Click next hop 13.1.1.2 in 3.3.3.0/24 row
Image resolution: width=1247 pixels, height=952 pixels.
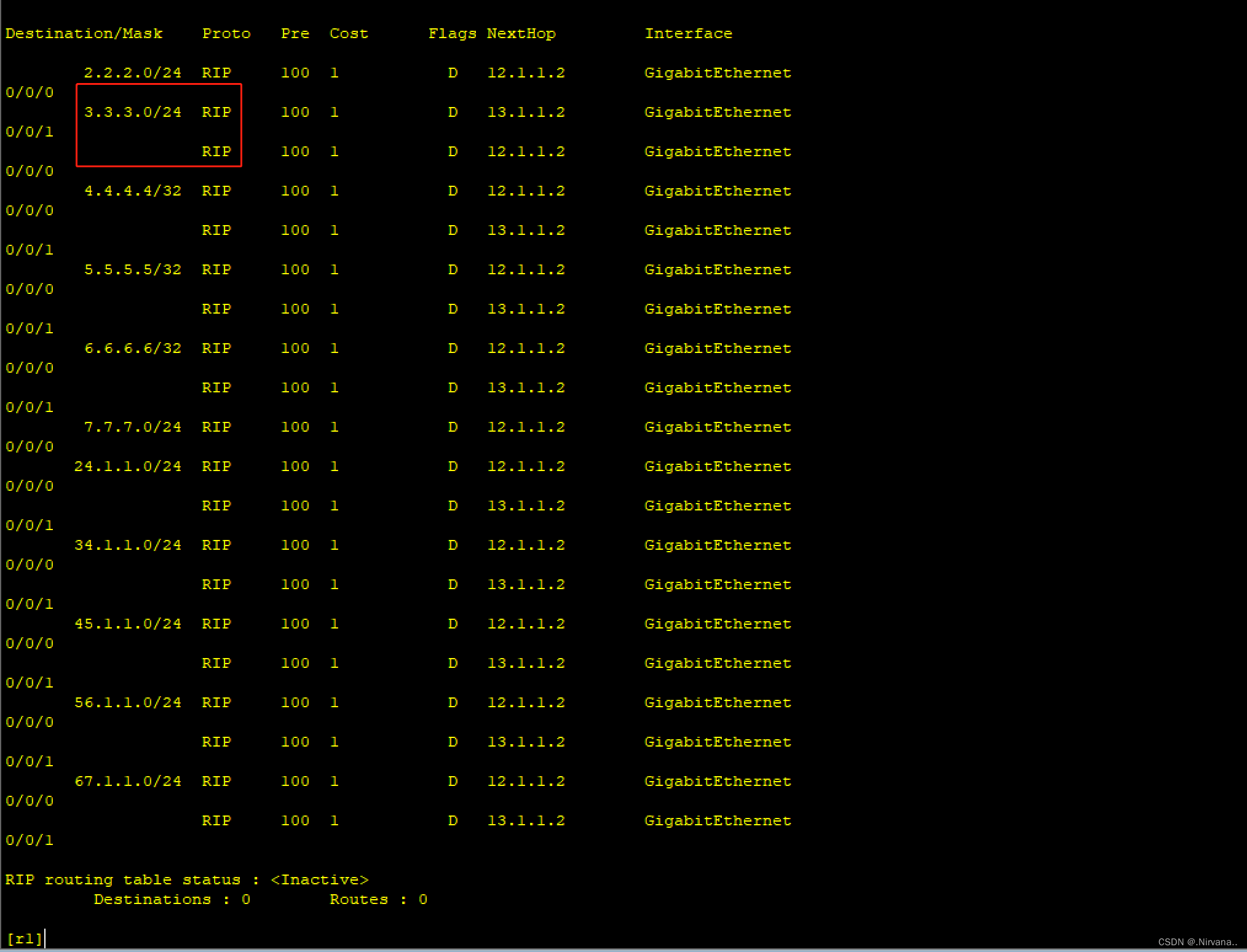pos(526,113)
